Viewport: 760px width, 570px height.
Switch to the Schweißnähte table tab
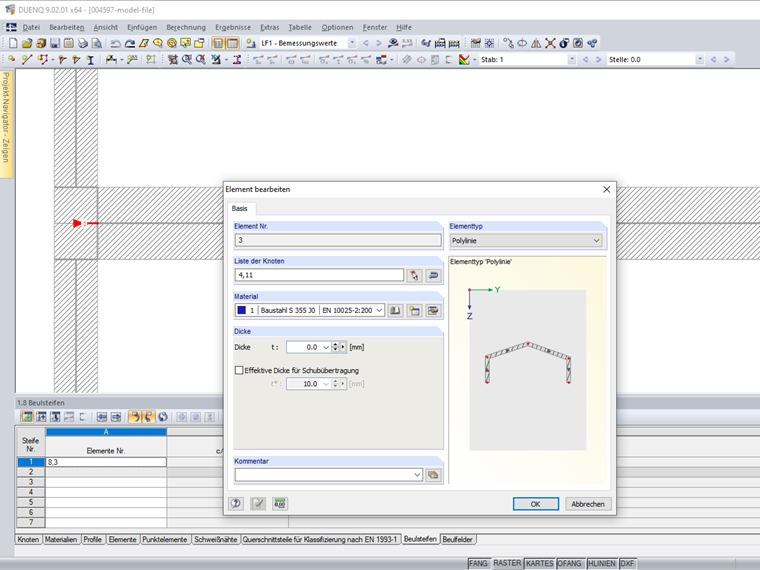click(x=216, y=539)
